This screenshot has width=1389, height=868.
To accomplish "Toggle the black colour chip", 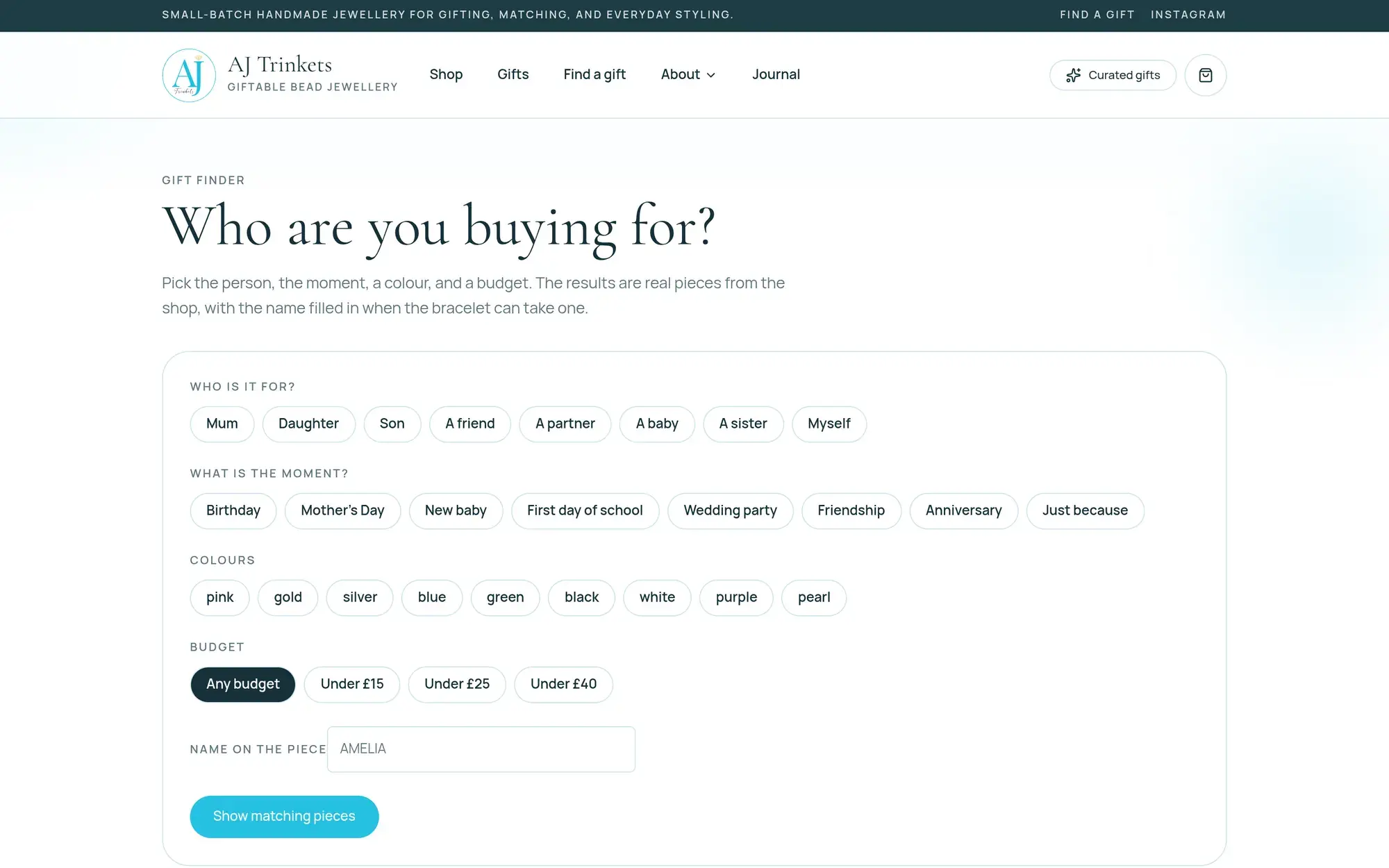I will (x=581, y=597).
